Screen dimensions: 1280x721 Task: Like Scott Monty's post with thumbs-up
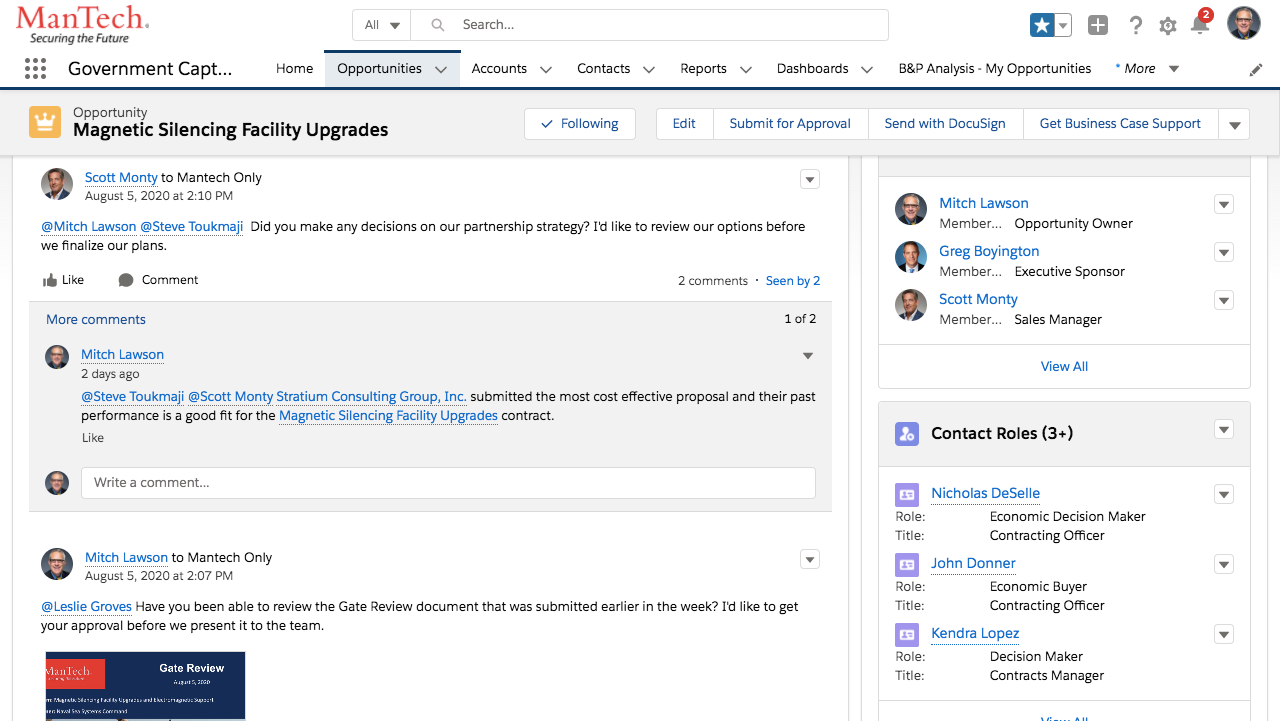(x=50, y=280)
